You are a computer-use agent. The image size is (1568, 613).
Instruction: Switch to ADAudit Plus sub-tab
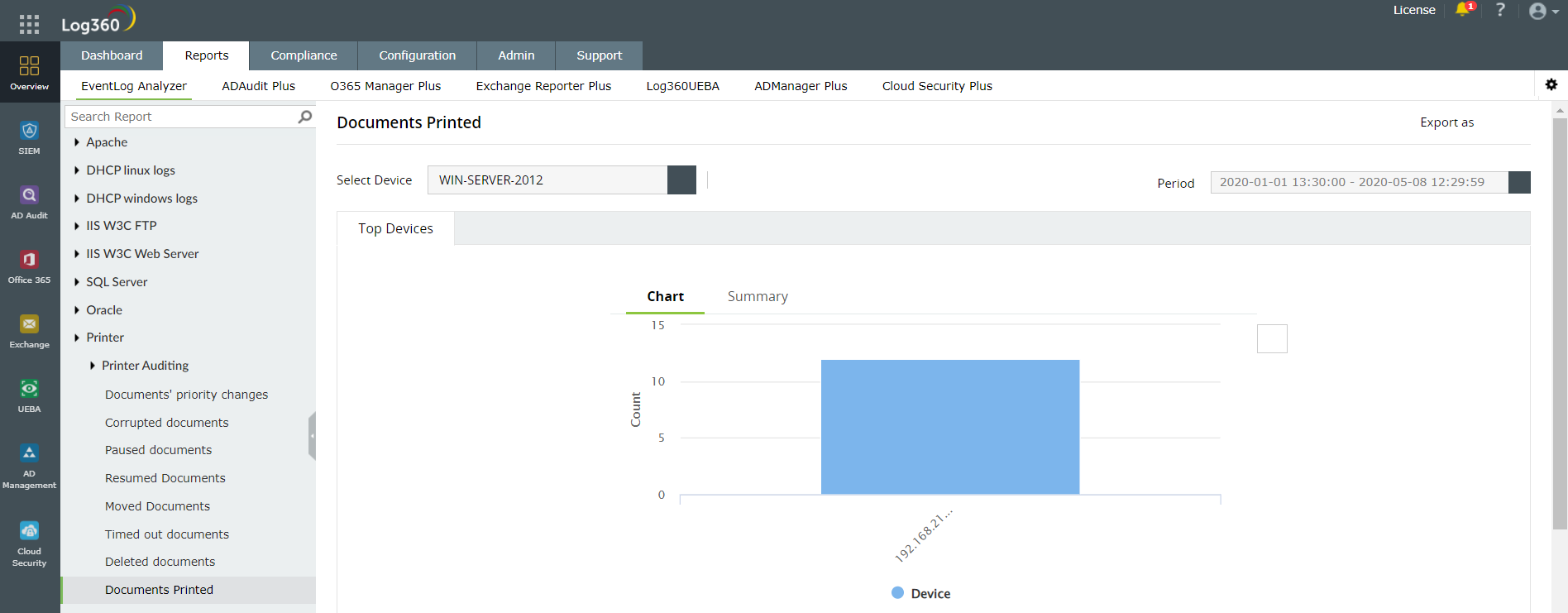pyautogui.click(x=259, y=86)
